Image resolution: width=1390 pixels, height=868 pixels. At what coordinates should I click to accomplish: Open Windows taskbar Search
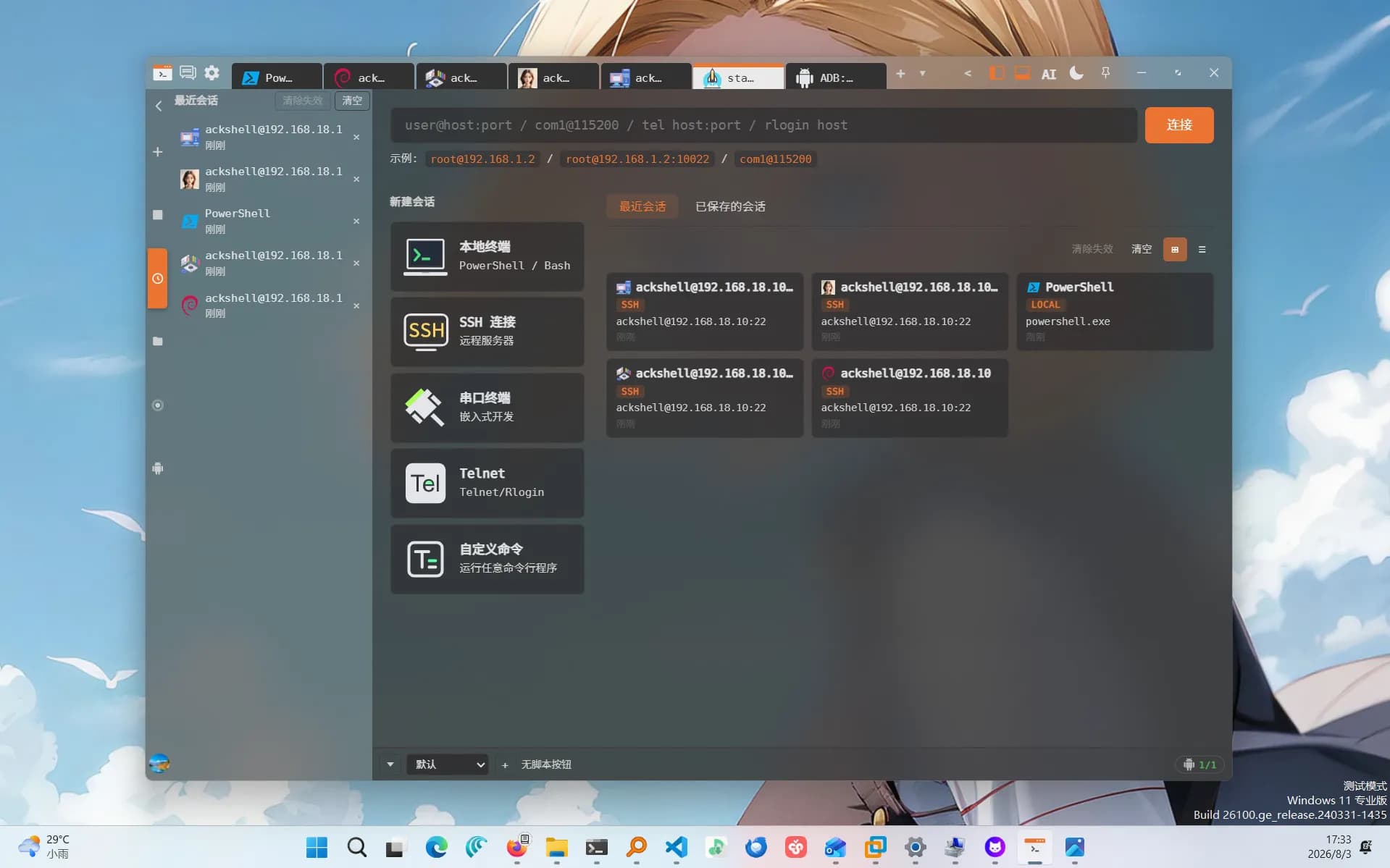point(356,847)
